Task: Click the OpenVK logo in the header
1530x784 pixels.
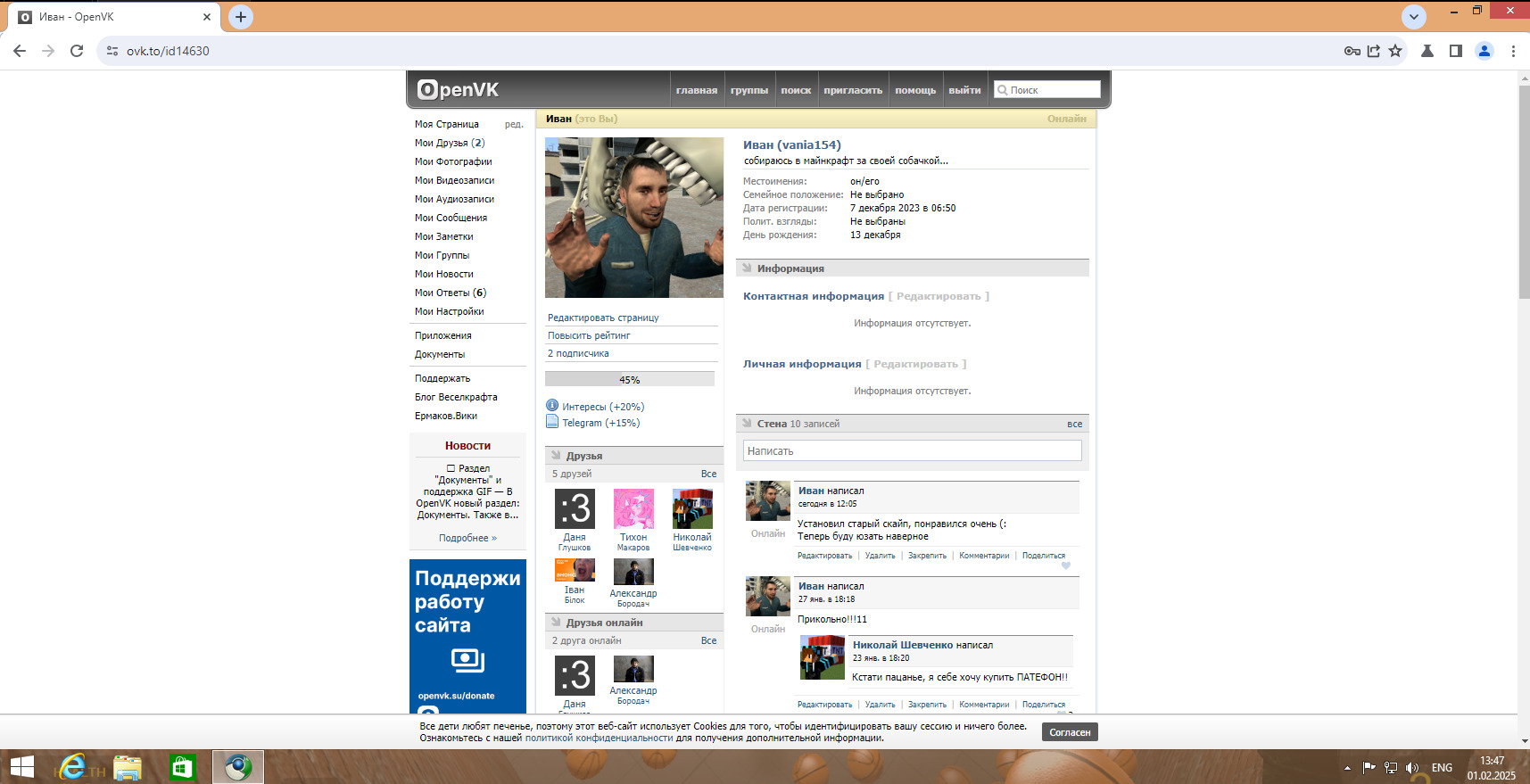Action: 458,89
